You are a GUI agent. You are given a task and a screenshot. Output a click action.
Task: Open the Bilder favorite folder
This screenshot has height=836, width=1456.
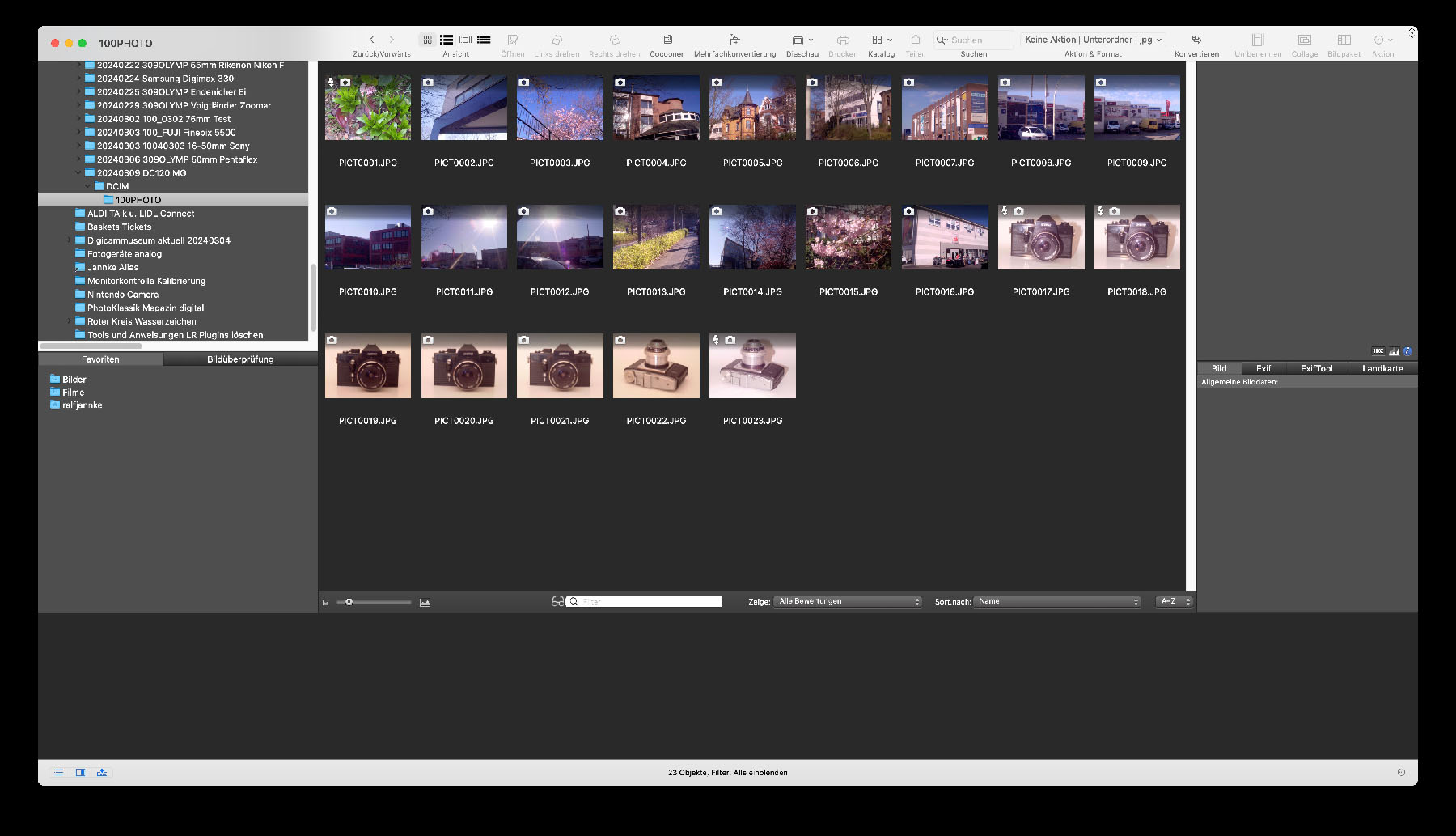click(x=68, y=380)
